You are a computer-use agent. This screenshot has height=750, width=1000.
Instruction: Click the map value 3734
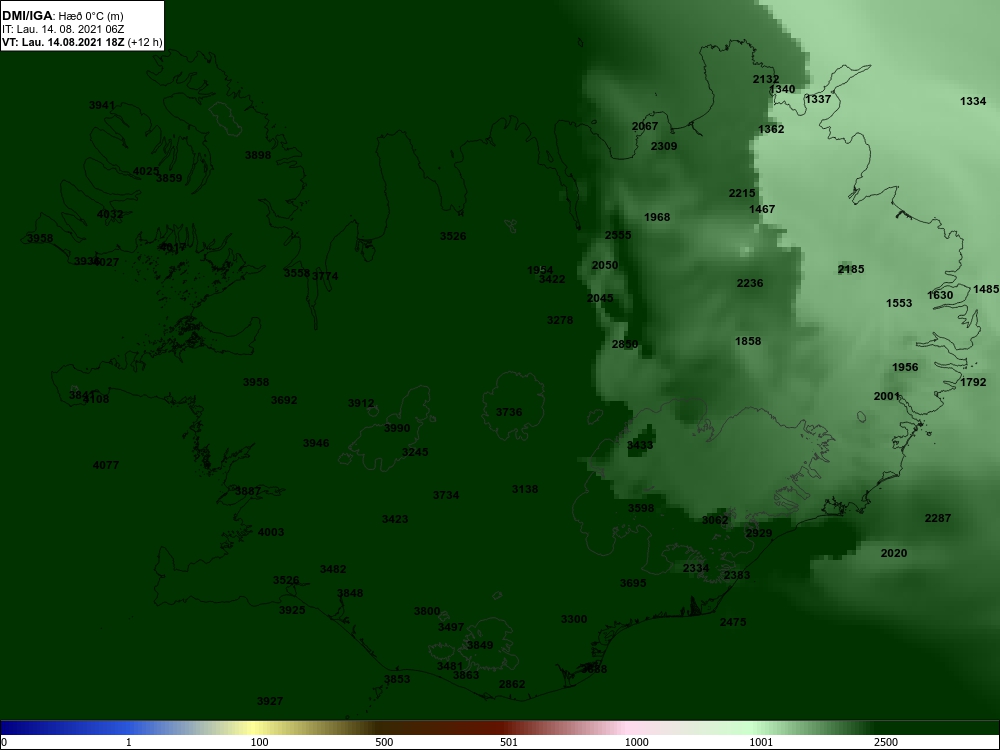click(446, 495)
